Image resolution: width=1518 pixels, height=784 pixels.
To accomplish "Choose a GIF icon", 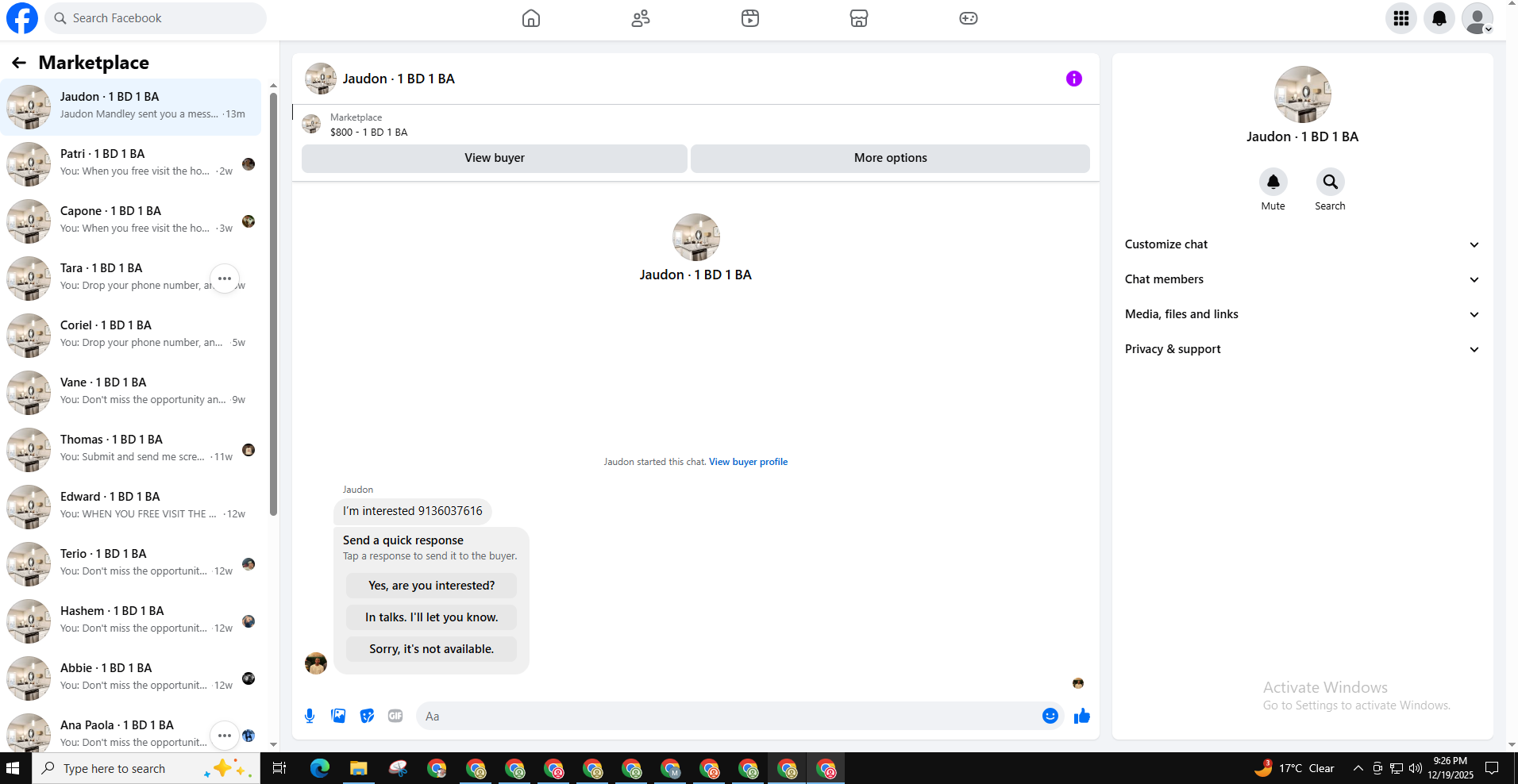I will point(395,716).
